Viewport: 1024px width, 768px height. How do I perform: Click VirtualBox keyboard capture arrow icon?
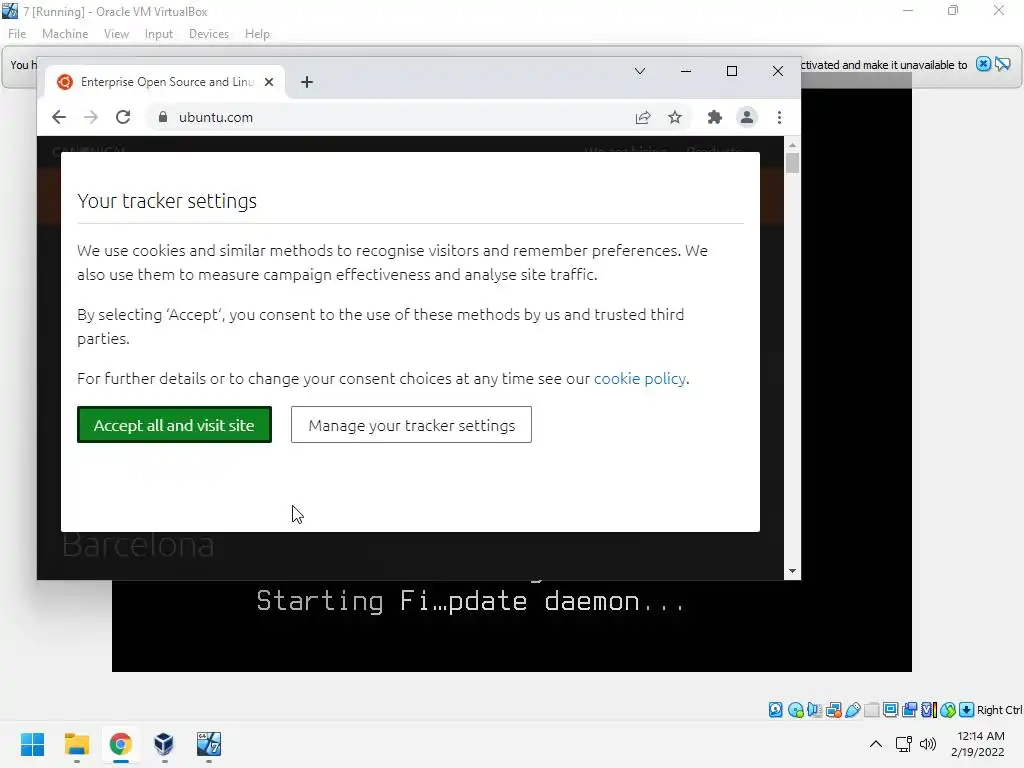click(967, 710)
